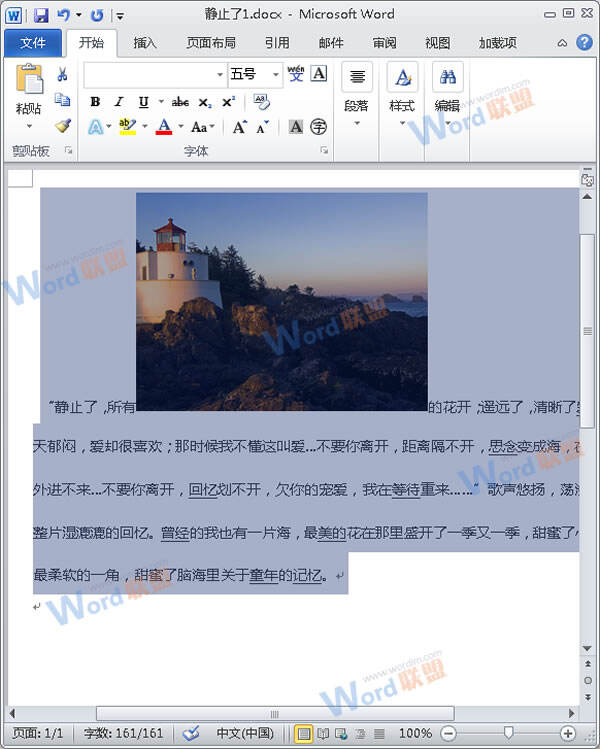Image resolution: width=600 pixels, height=749 pixels.
Task: Open the underline style dropdown arrow
Action: tap(161, 102)
